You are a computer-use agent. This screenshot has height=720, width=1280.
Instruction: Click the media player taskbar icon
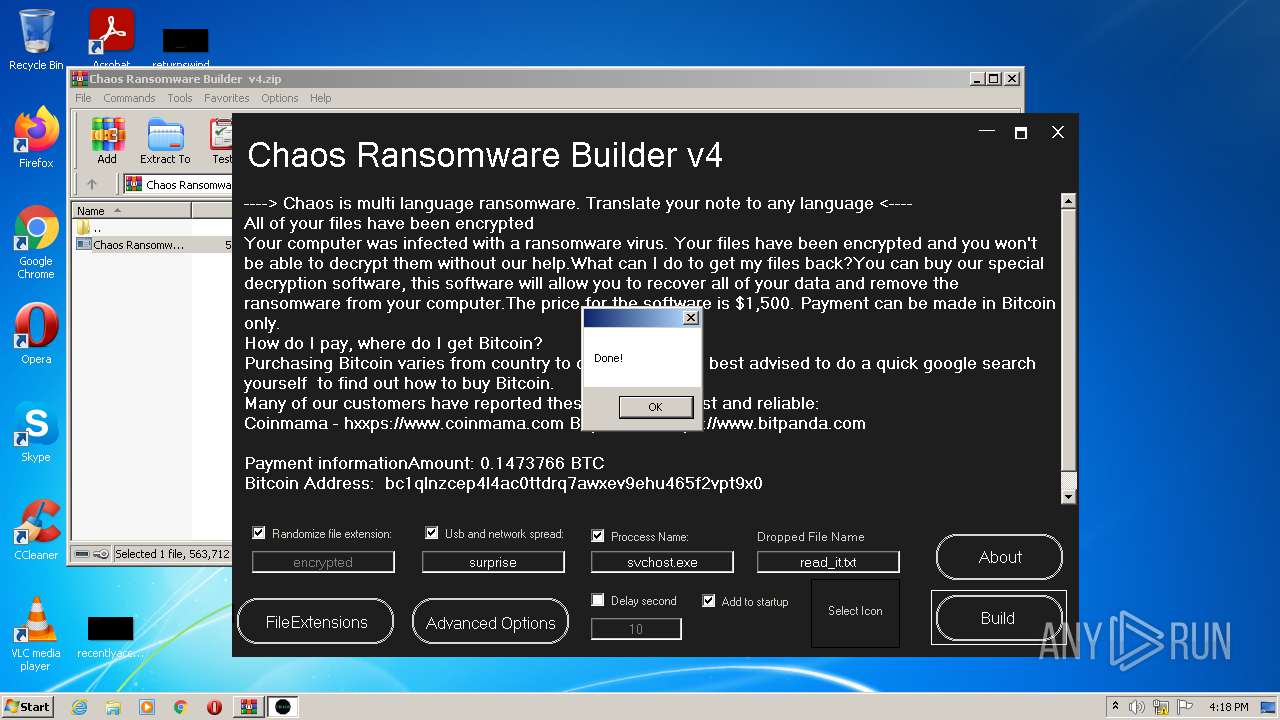(147, 707)
